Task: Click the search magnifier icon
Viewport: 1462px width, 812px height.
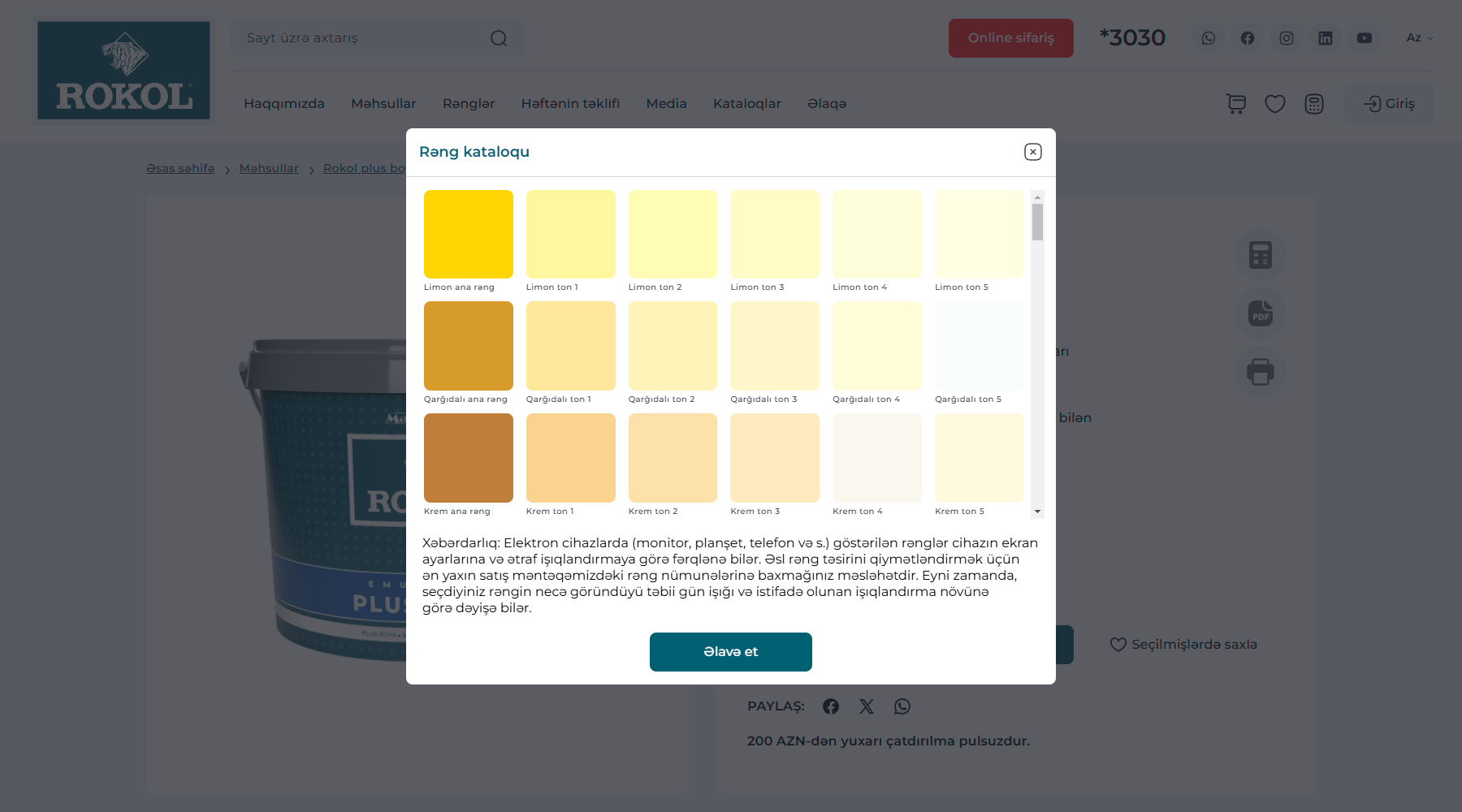Action: pos(499,38)
